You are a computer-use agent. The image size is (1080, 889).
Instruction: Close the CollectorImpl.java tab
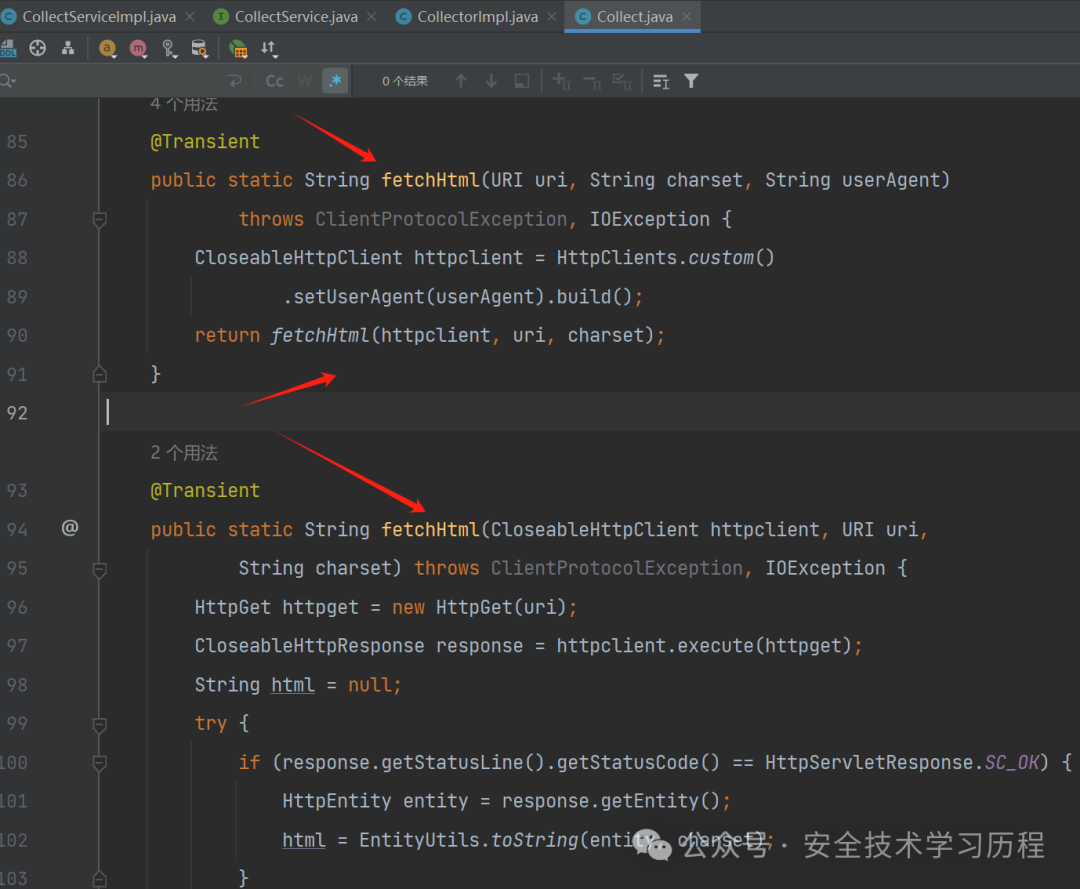552,17
